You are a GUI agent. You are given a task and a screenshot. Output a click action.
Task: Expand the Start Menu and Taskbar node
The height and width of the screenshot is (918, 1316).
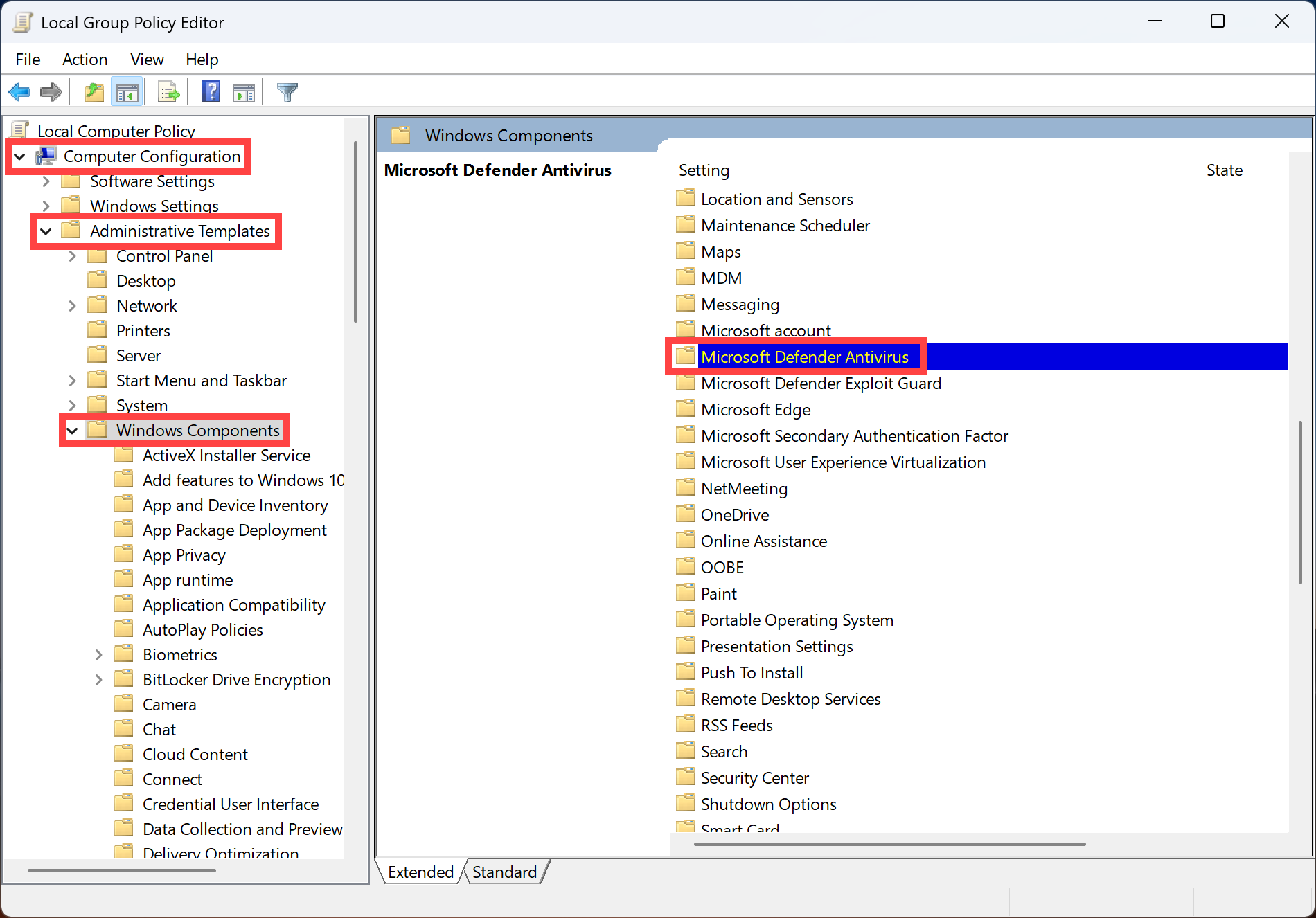click(x=72, y=381)
